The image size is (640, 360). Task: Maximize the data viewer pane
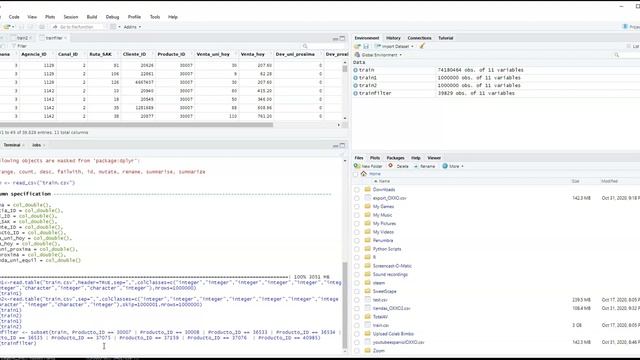coord(342,38)
